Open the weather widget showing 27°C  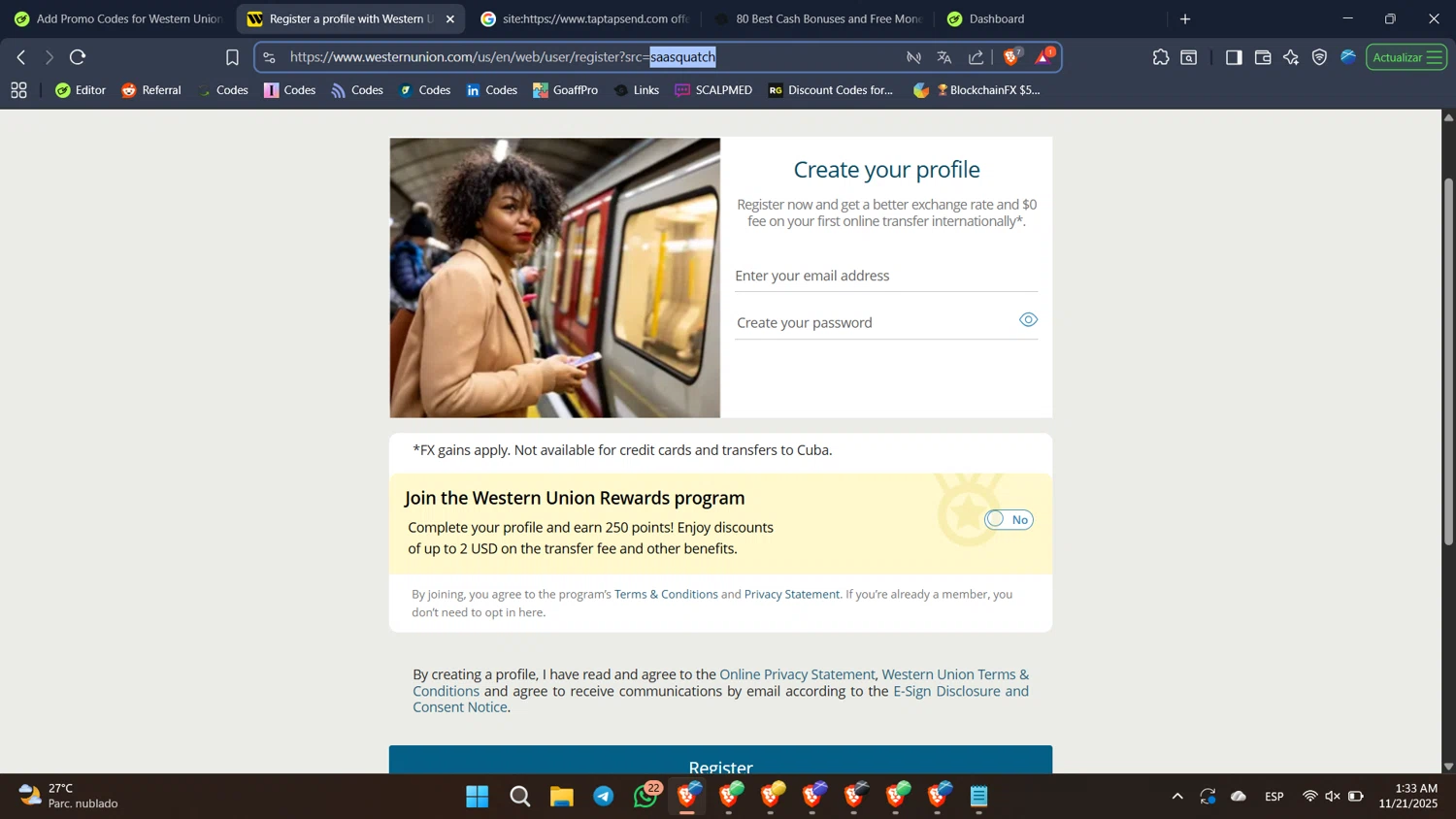(68, 796)
